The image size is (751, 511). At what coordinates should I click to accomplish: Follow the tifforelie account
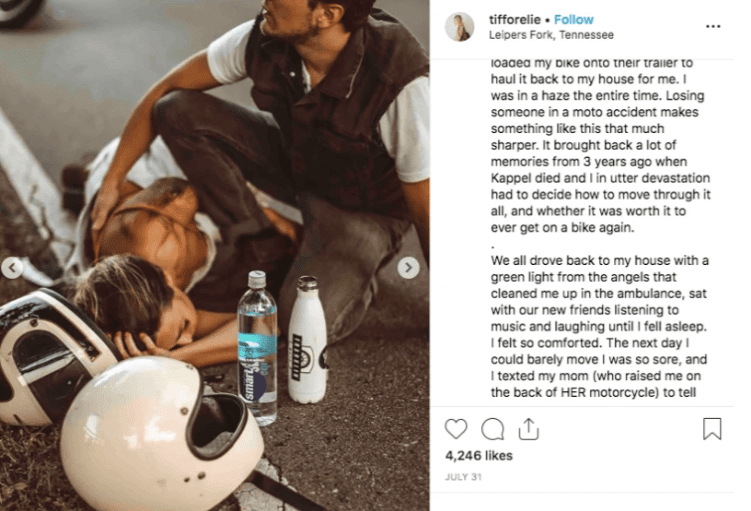(x=573, y=20)
